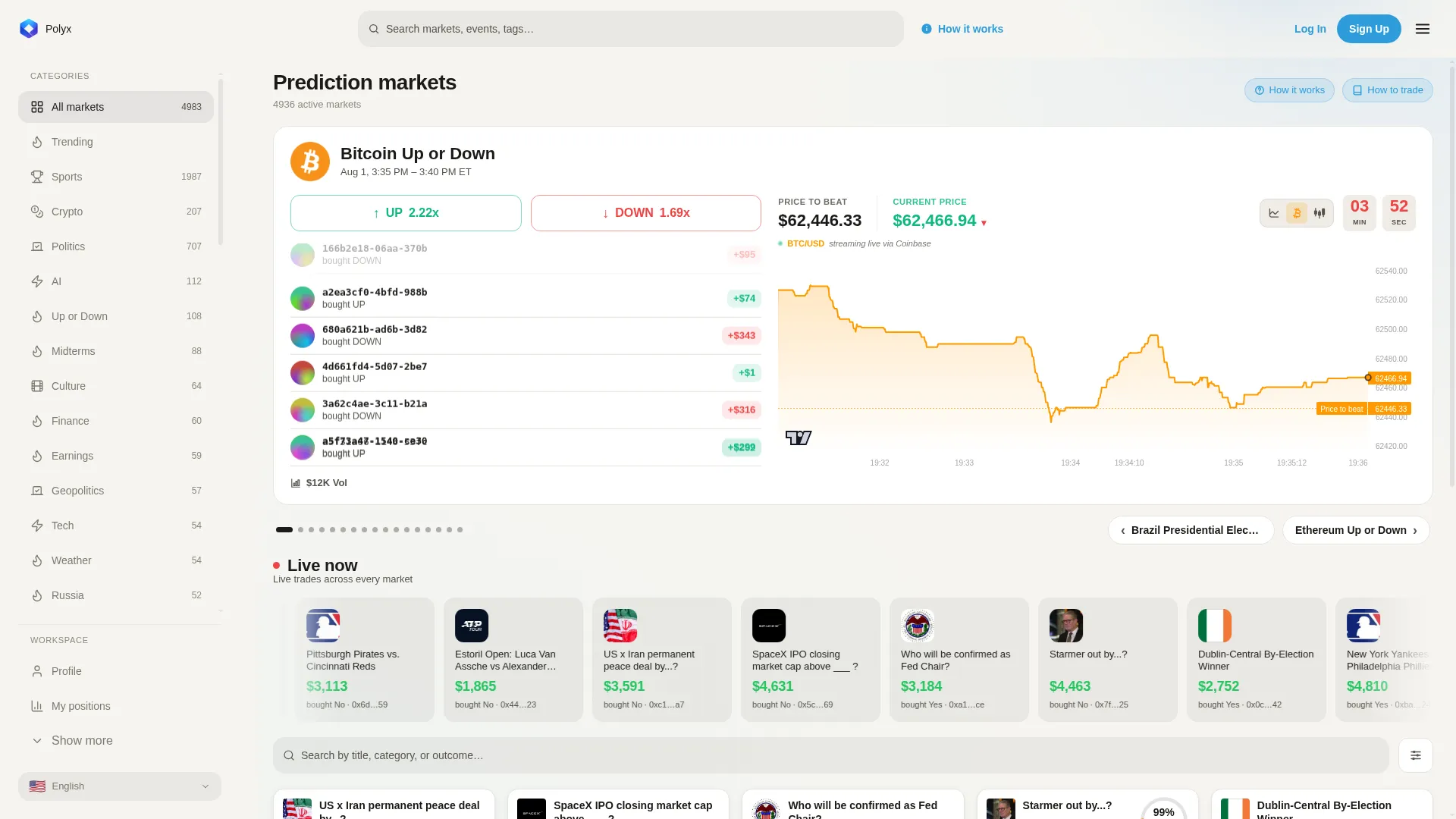Click the Price to beat chart marker

[x=1341, y=409]
